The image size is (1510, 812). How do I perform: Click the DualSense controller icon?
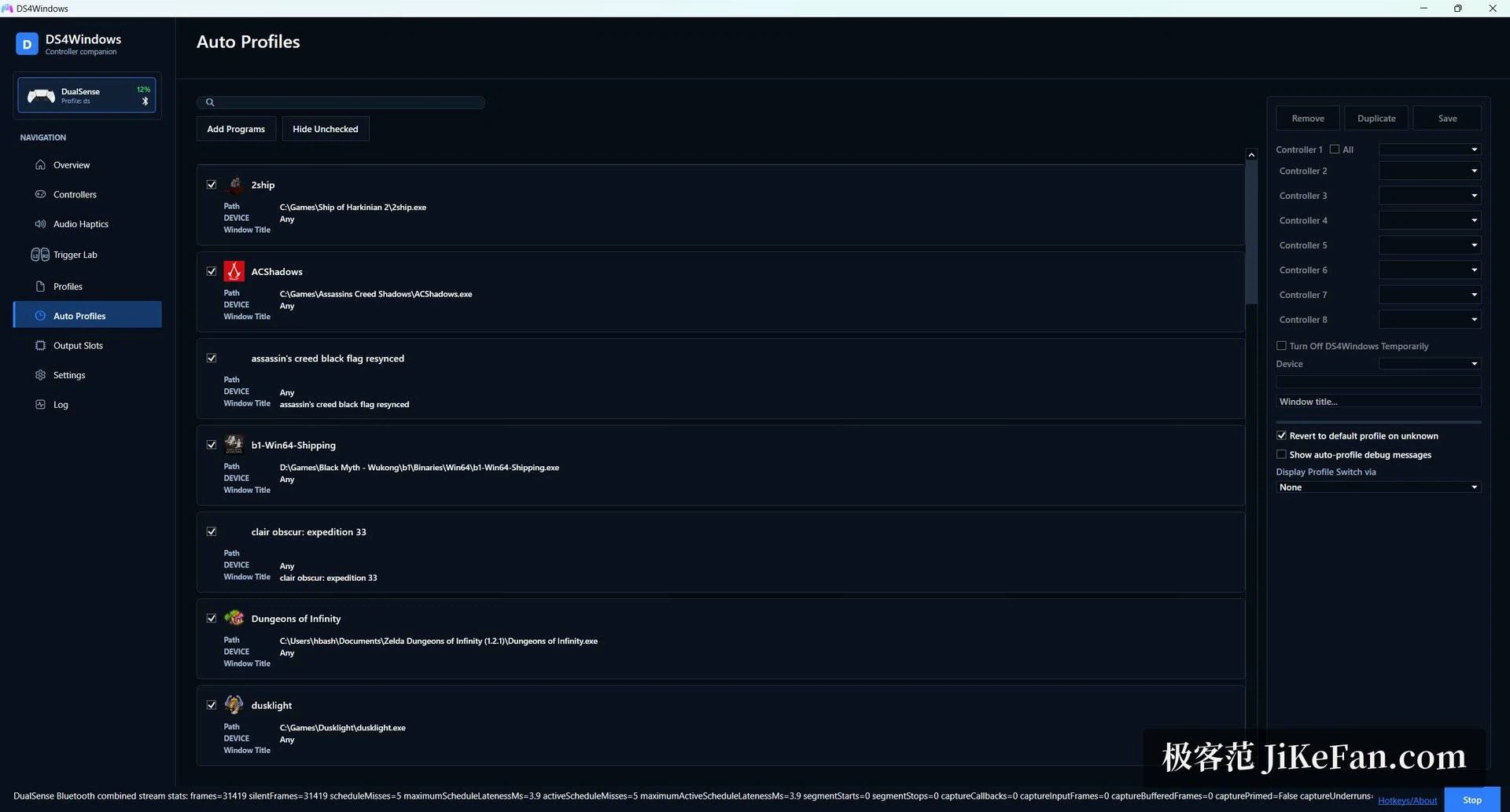tap(41, 96)
